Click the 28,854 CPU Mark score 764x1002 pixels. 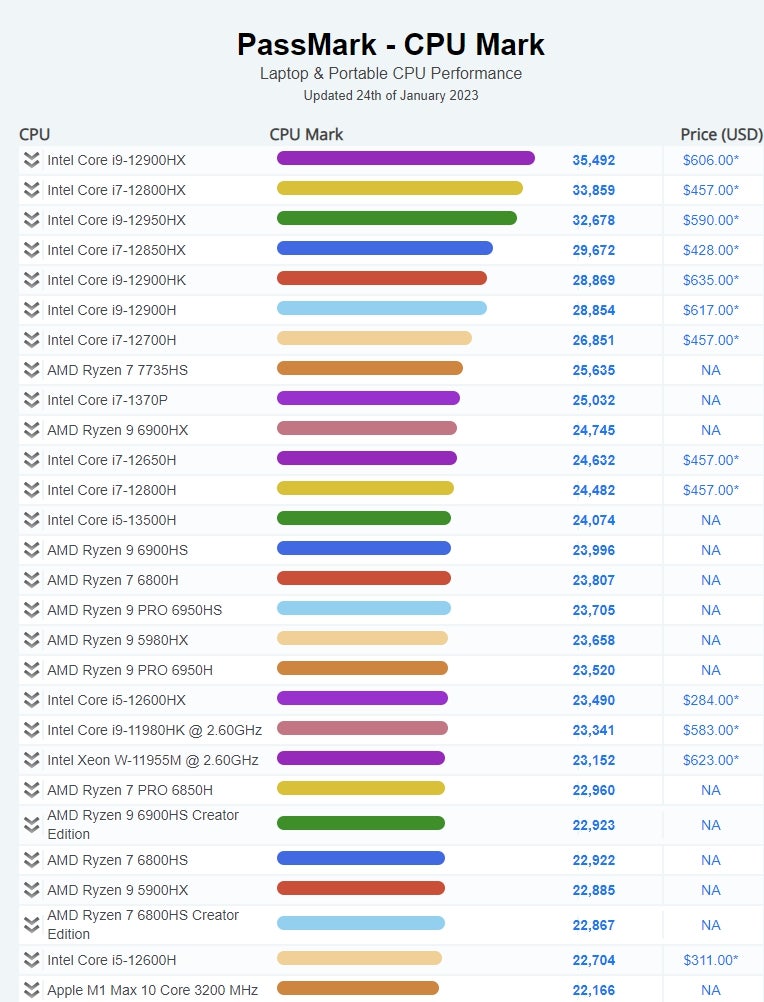(x=593, y=311)
